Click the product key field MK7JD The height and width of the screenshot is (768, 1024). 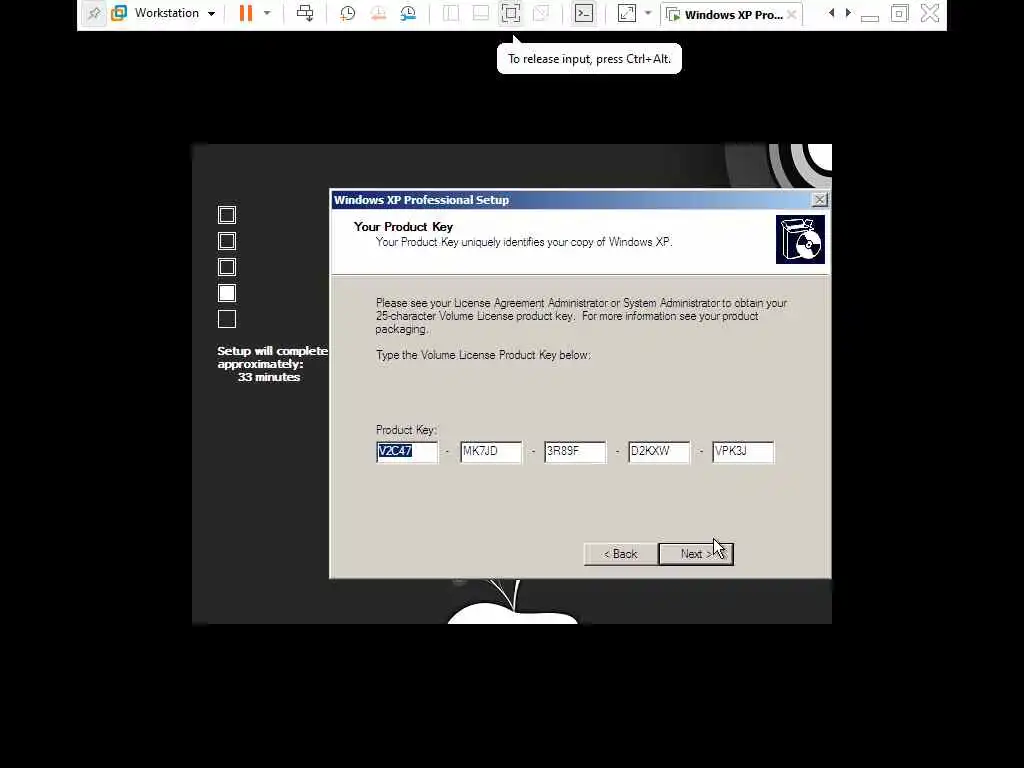coord(491,452)
